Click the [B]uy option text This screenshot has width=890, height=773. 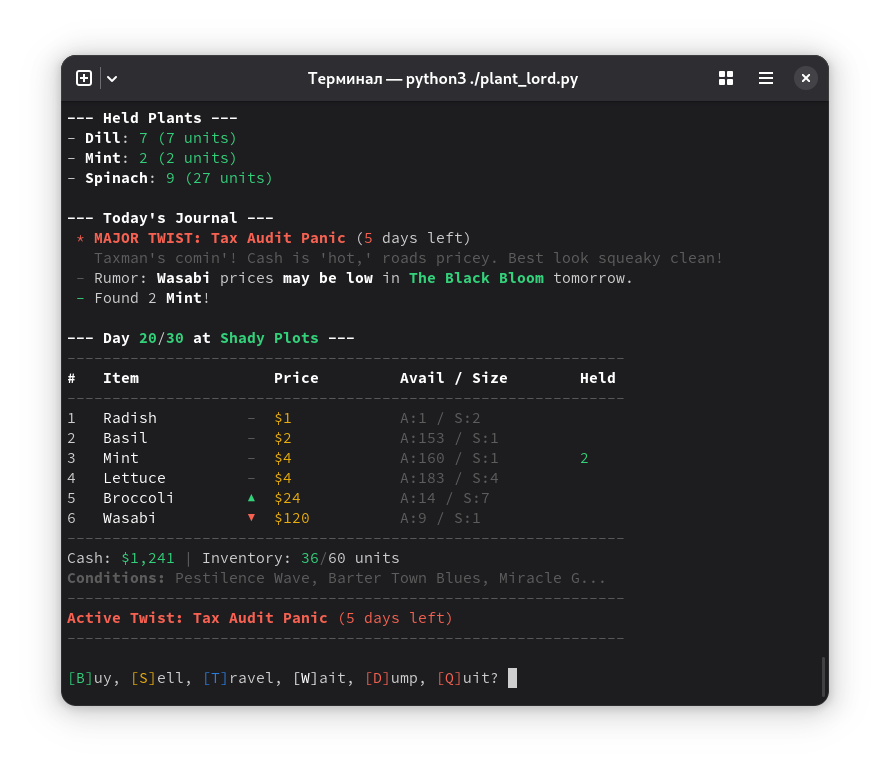(90, 678)
